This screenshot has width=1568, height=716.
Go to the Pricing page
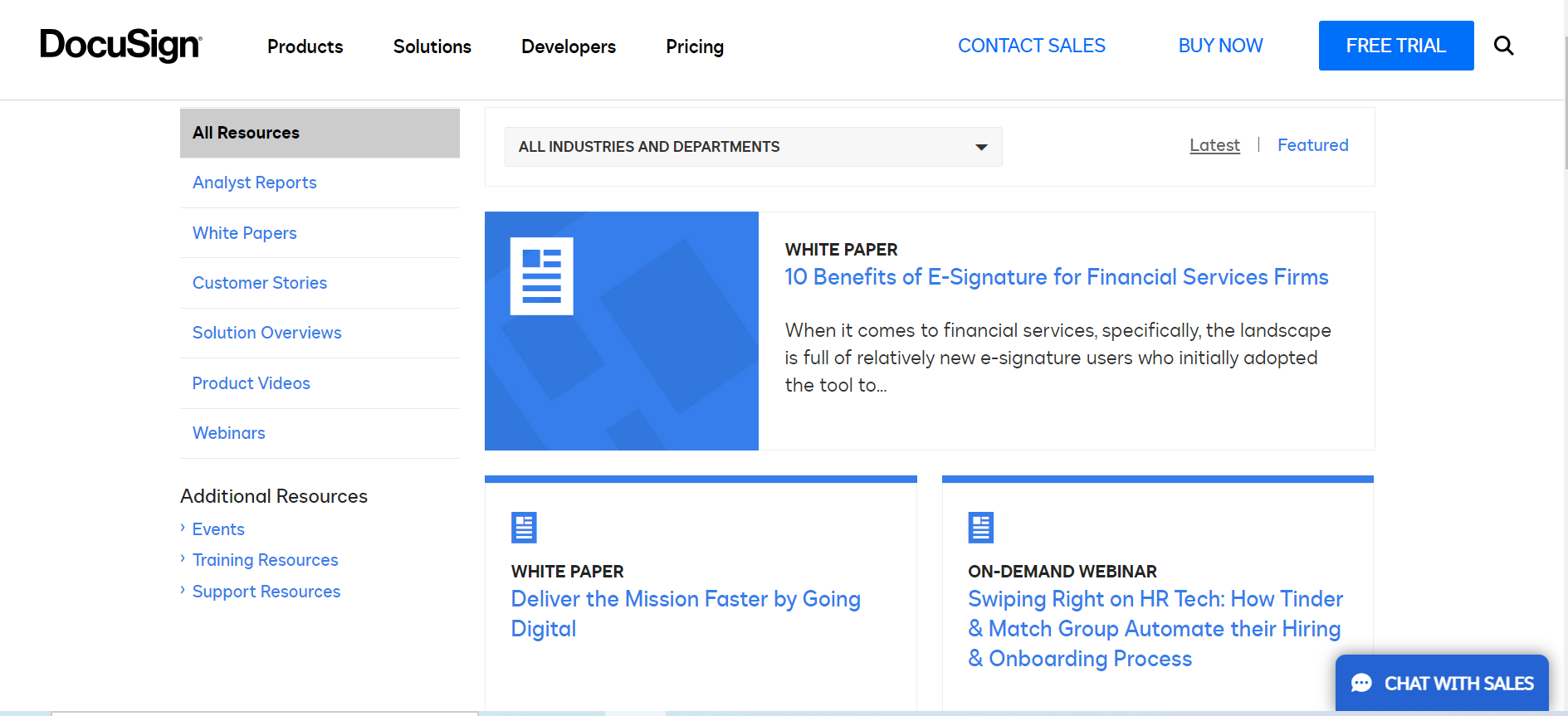coord(694,46)
